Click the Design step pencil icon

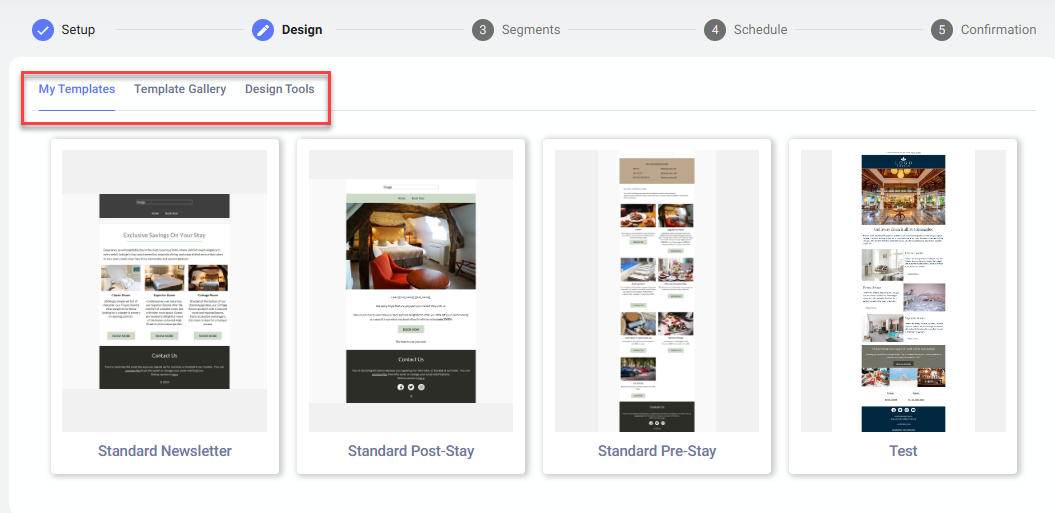click(263, 30)
